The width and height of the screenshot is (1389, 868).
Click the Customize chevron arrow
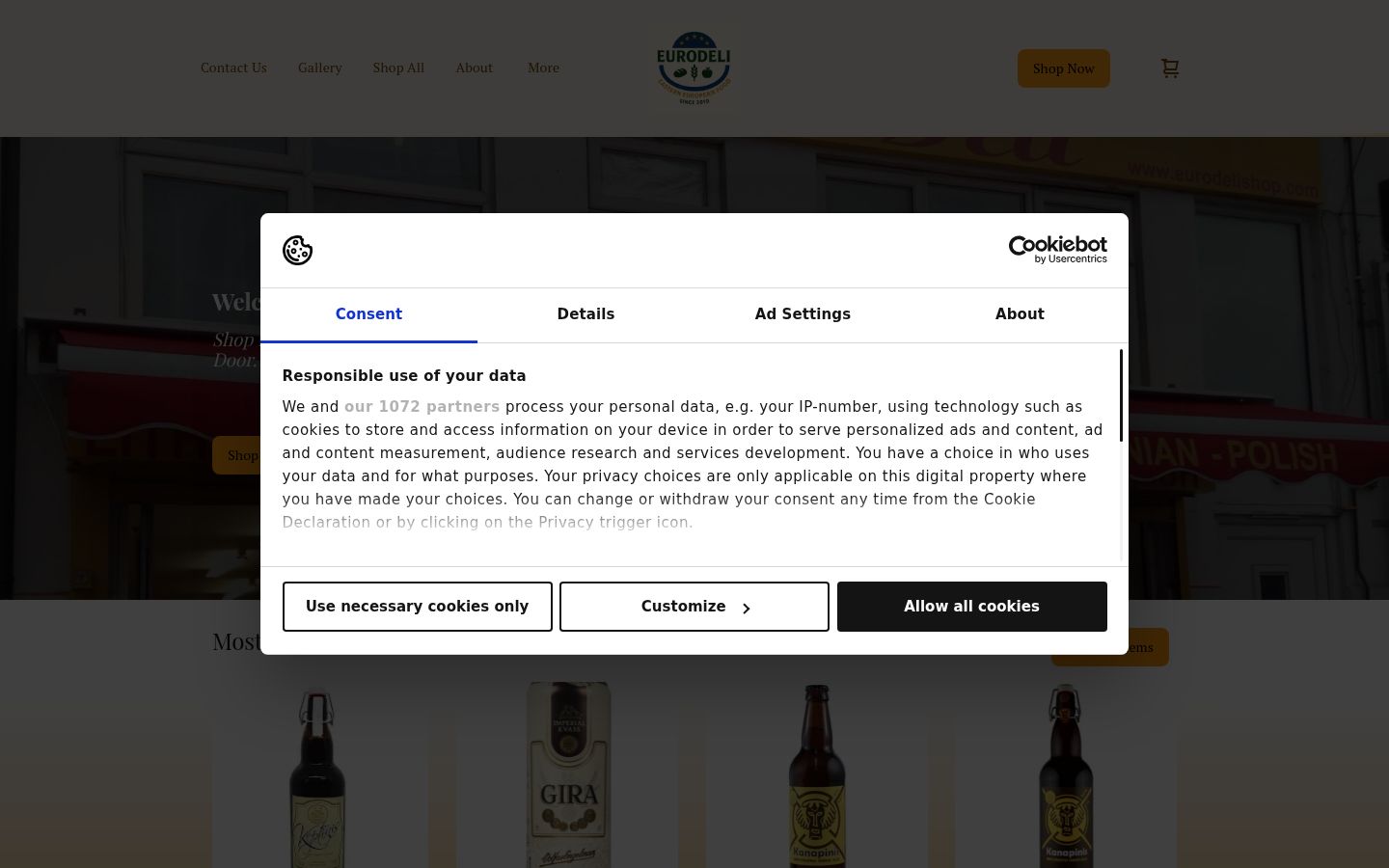tap(746, 609)
